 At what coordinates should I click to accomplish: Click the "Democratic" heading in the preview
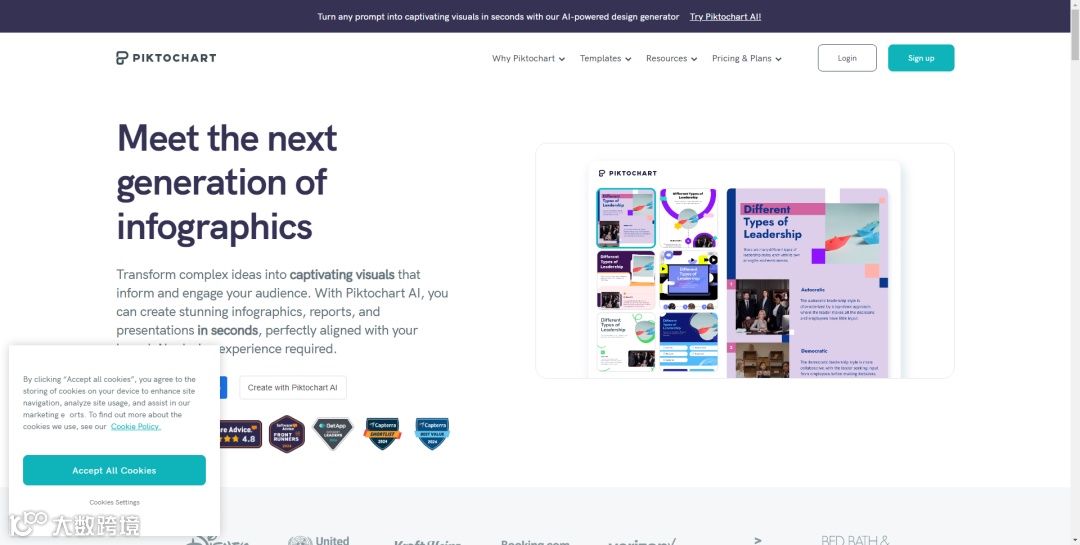point(814,351)
